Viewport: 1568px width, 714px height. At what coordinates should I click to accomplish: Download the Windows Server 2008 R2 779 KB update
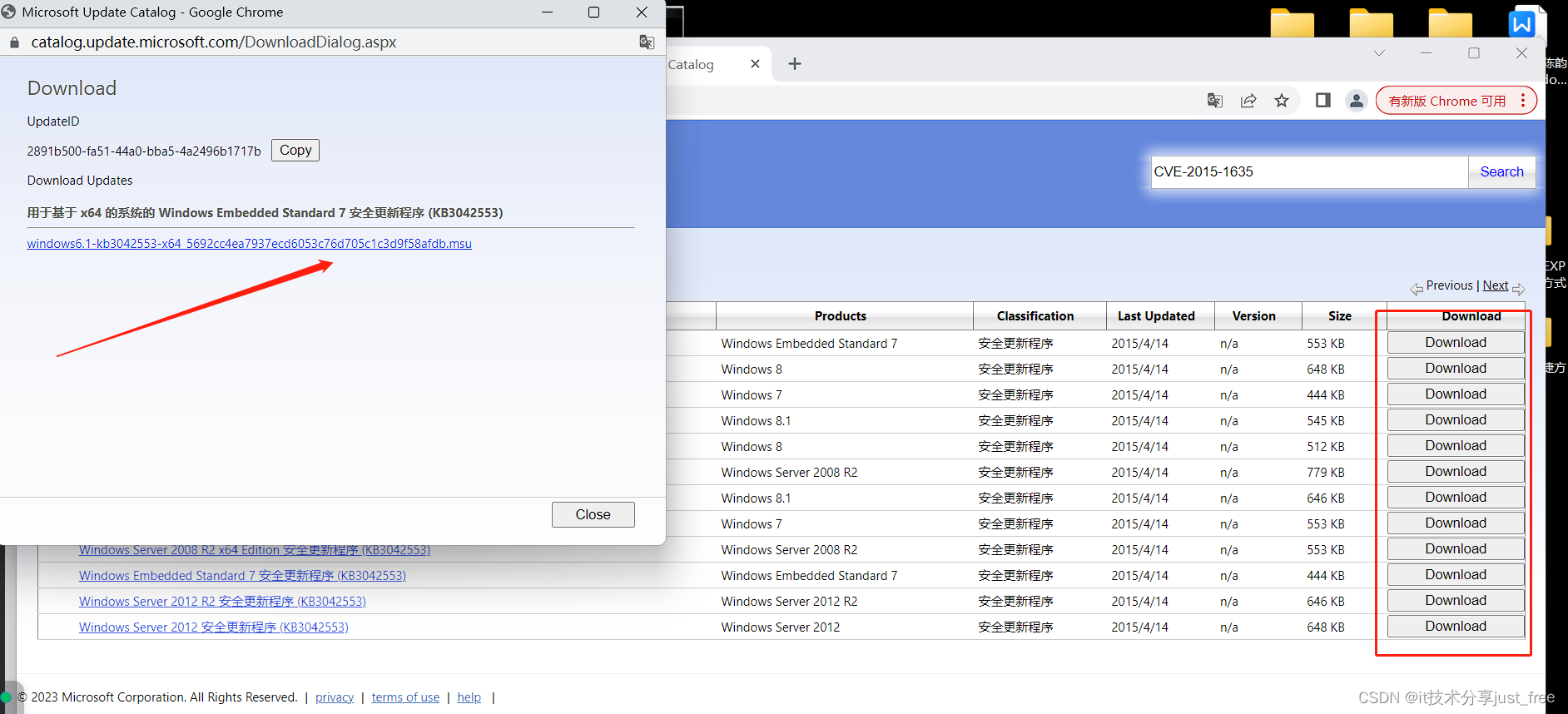point(1456,472)
